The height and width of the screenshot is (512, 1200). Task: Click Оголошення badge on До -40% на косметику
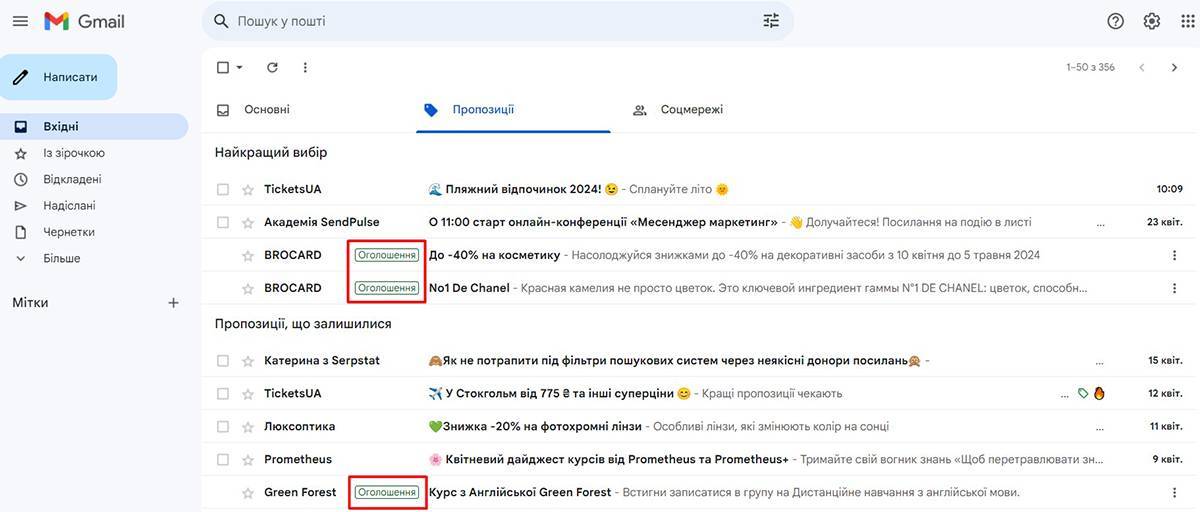tap(387, 255)
